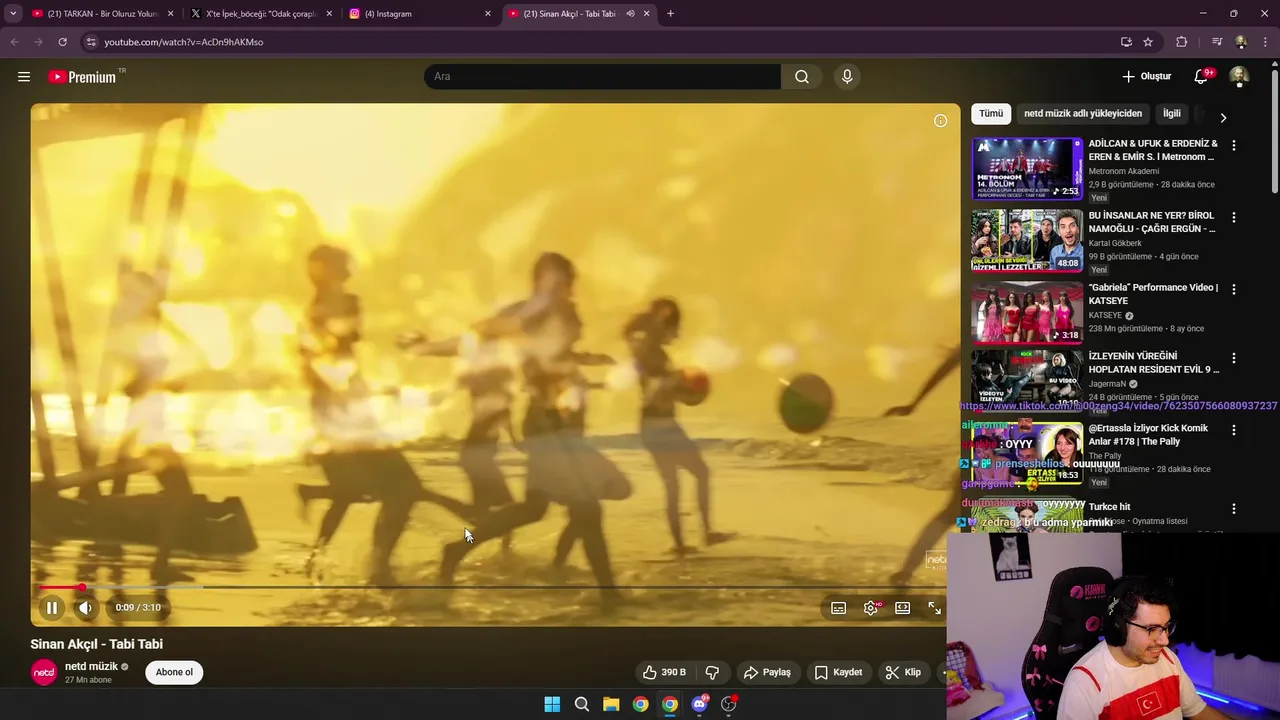1280x720 pixels.
Task: Open netd müzik channel avatar
Action: [44, 673]
